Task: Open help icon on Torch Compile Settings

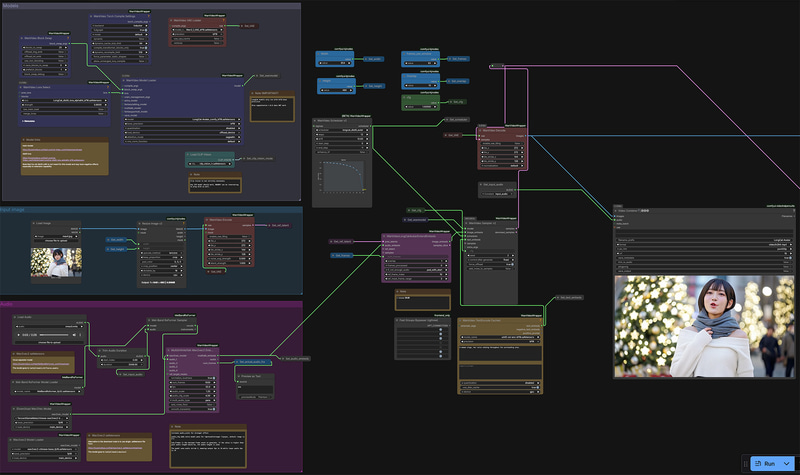Action: pos(148,17)
